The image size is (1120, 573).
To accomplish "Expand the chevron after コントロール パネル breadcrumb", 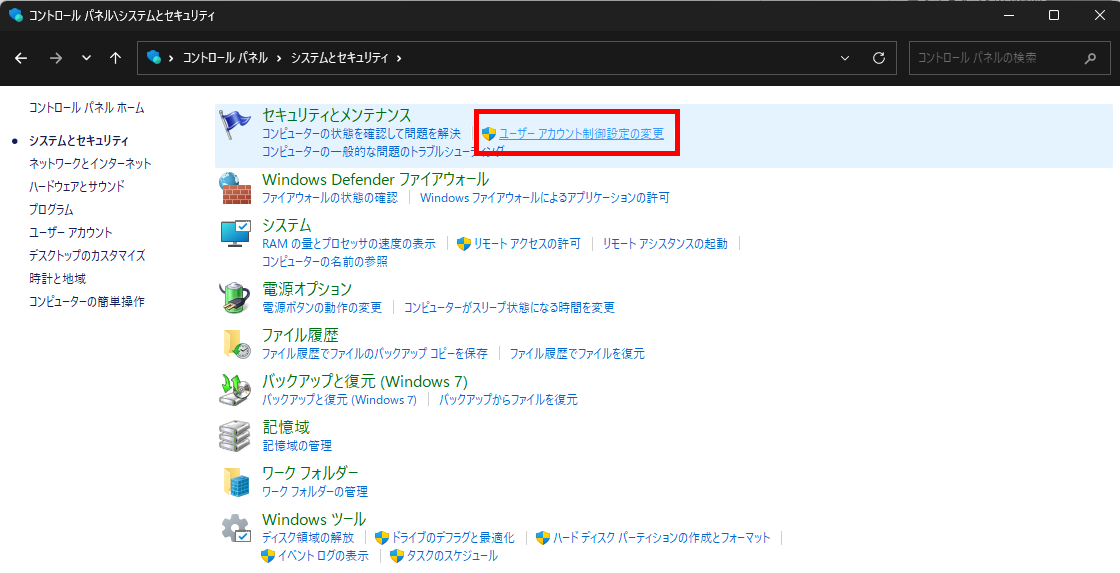I will tap(279, 58).
